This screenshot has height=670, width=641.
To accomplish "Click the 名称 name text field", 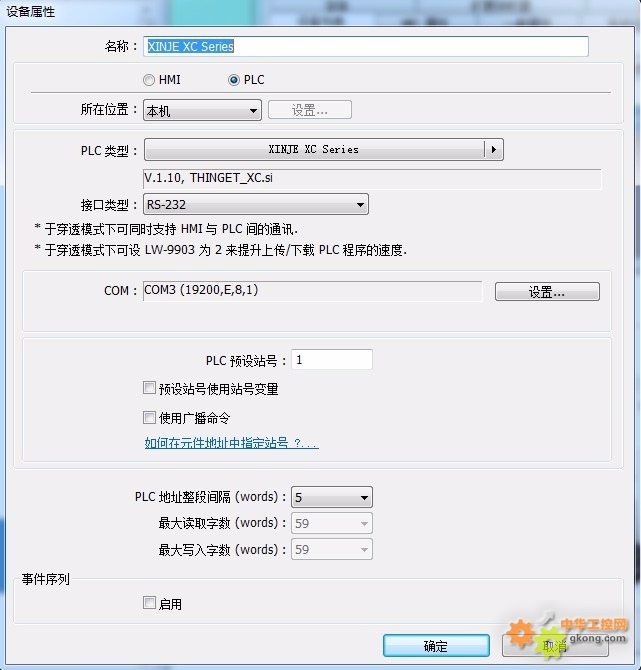I will [366, 46].
